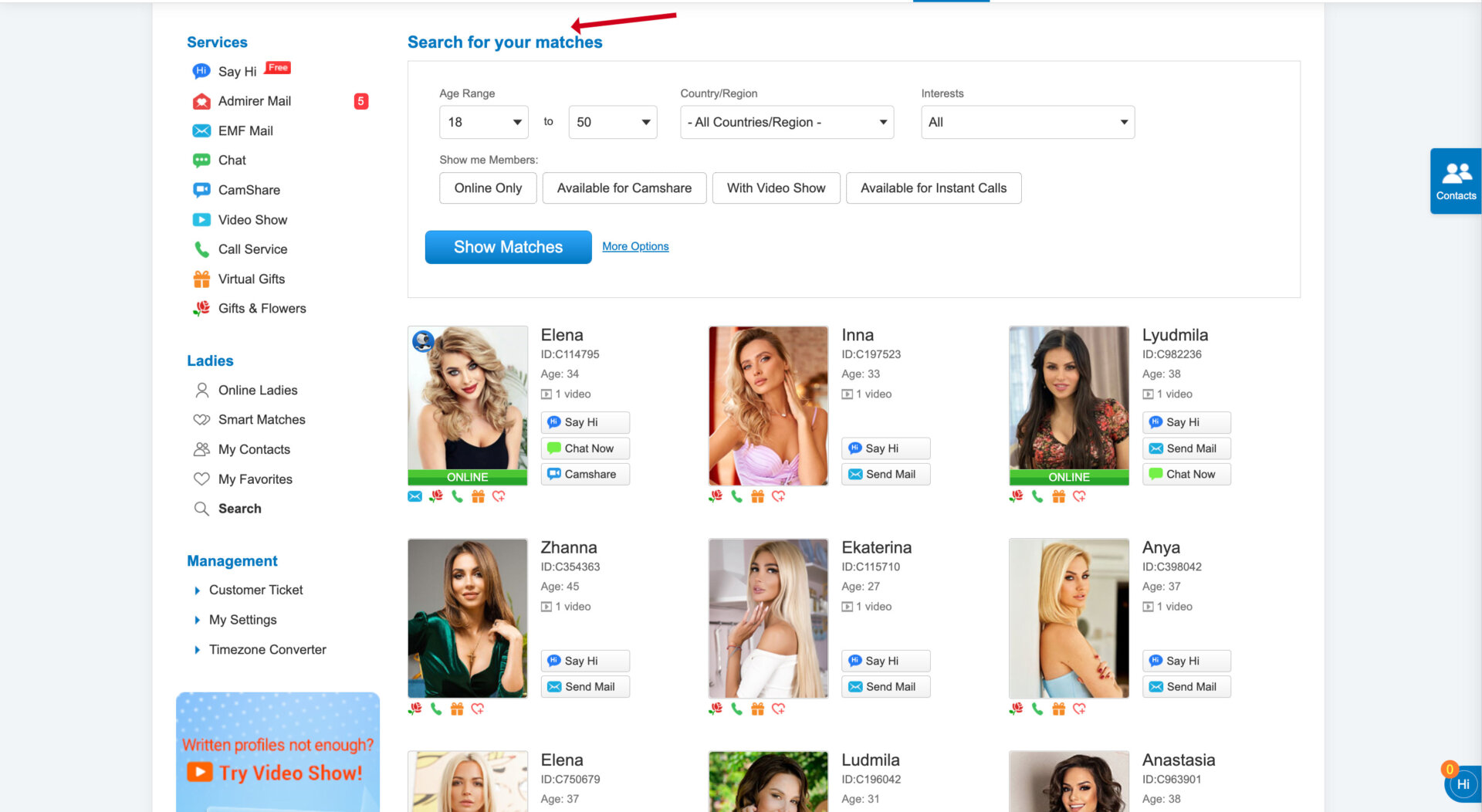Open the Gifts & Flowers rose icon
Viewport: 1482px width, 812px height.
pos(201,307)
